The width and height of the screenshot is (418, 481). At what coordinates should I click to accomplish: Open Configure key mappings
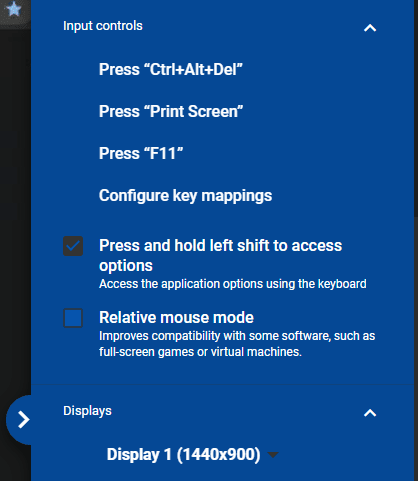(185, 196)
